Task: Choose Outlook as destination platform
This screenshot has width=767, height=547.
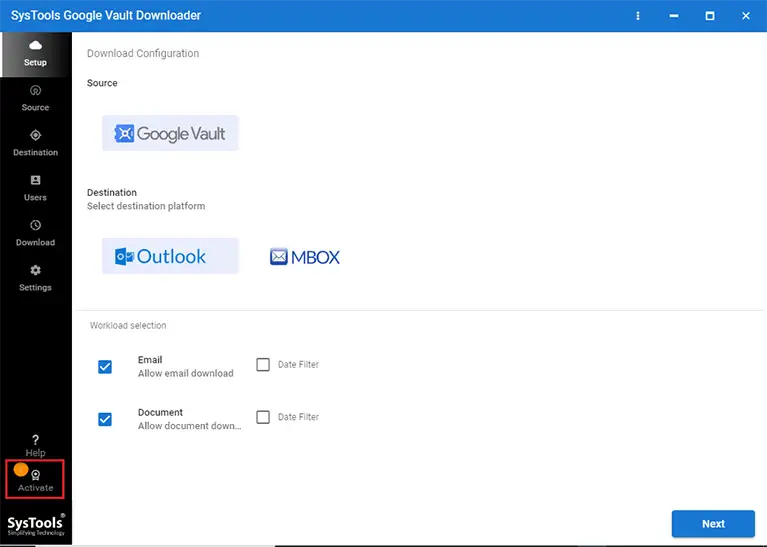Action: pyautogui.click(x=170, y=256)
